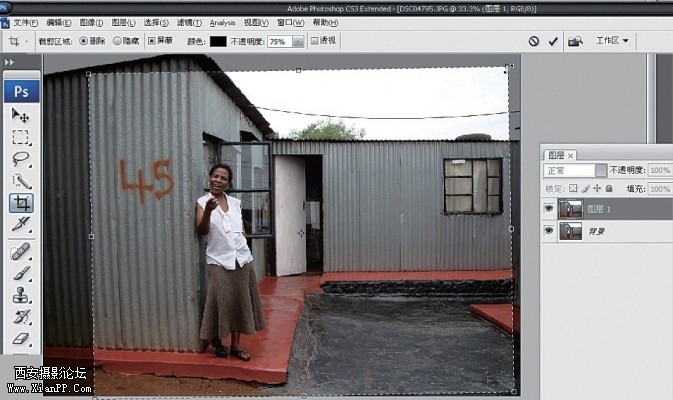Viewport: 673px width, 400px height.
Task: Hide the 图层 1 layer visibility
Action: point(548,208)
